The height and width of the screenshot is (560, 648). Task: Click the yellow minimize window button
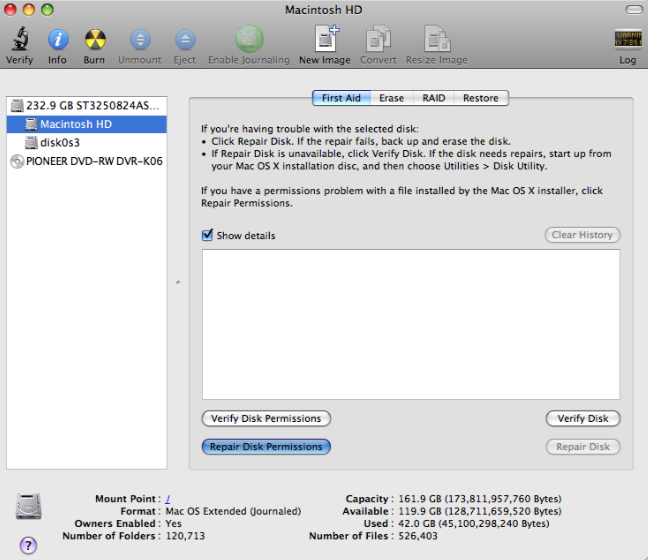(29, 10)
